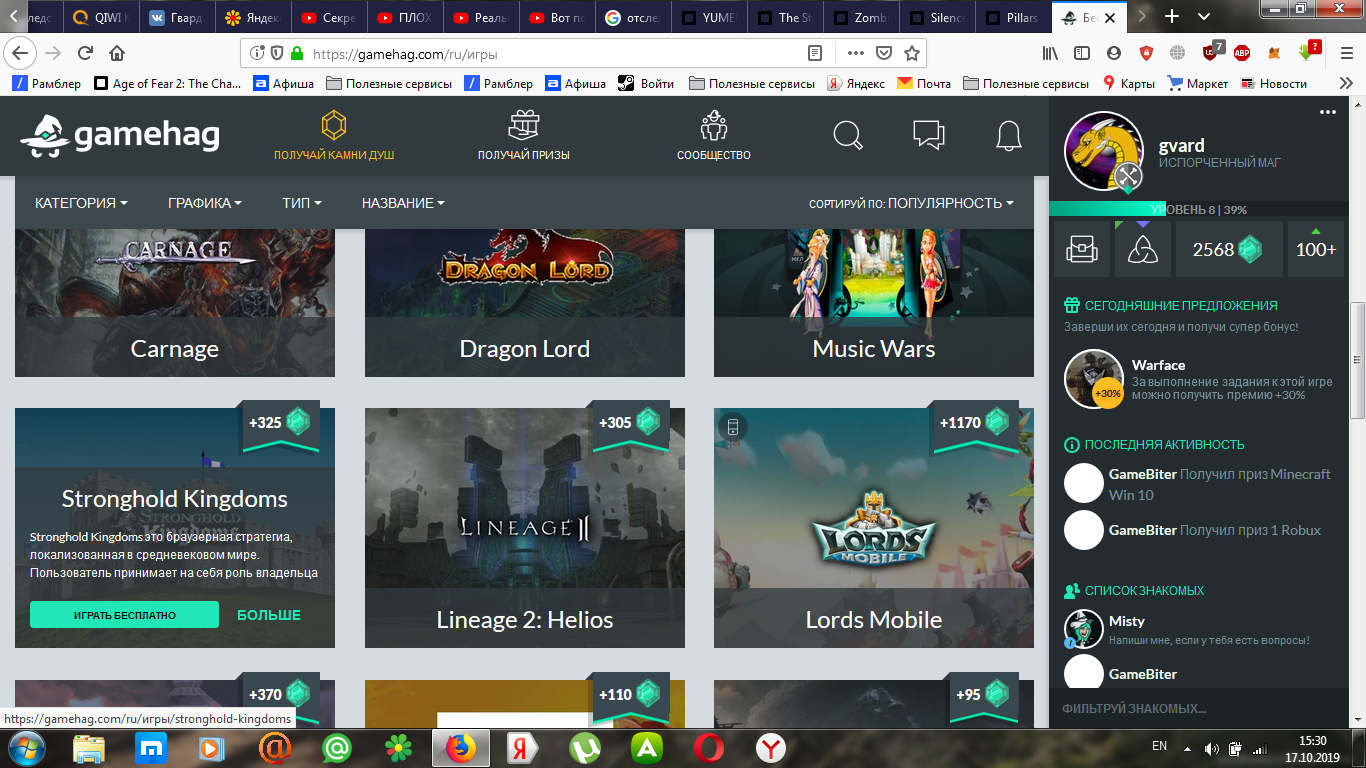This screenshot has width=1366, height=768.
Task: Click the Больше link for Stronghold Kingdoms
Action: [269, 615]
